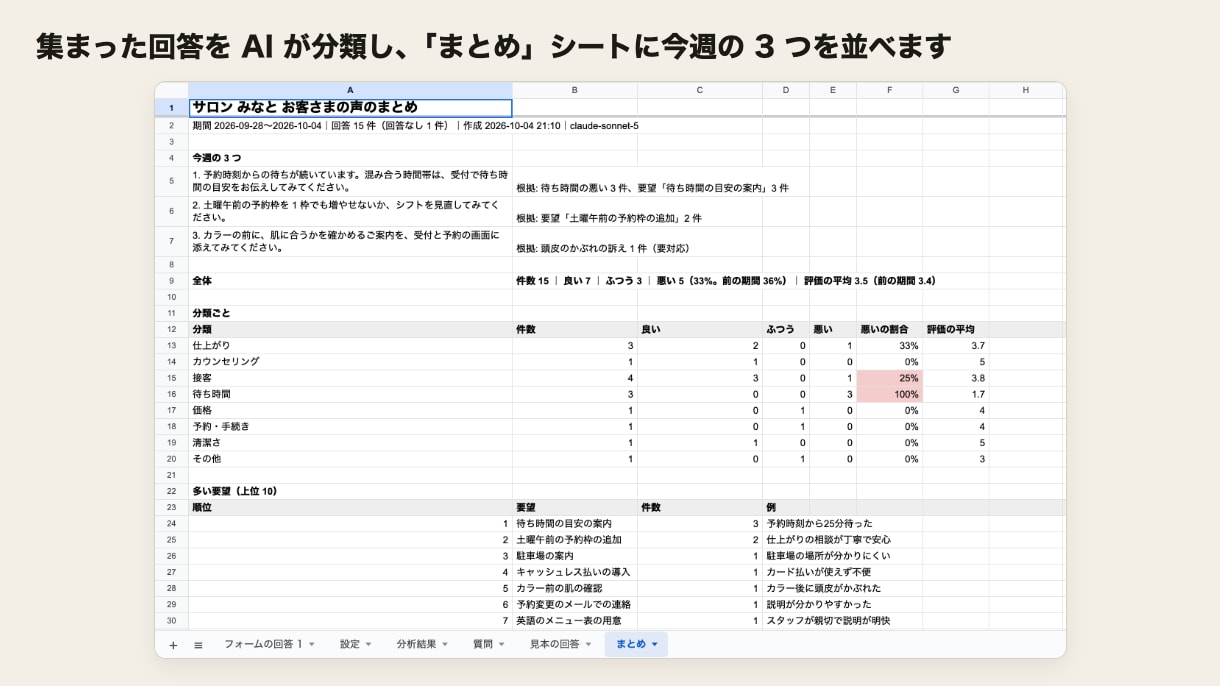This screenshot has width=1220, height=686.
Task: Select row 1 header
Action: 172,108
